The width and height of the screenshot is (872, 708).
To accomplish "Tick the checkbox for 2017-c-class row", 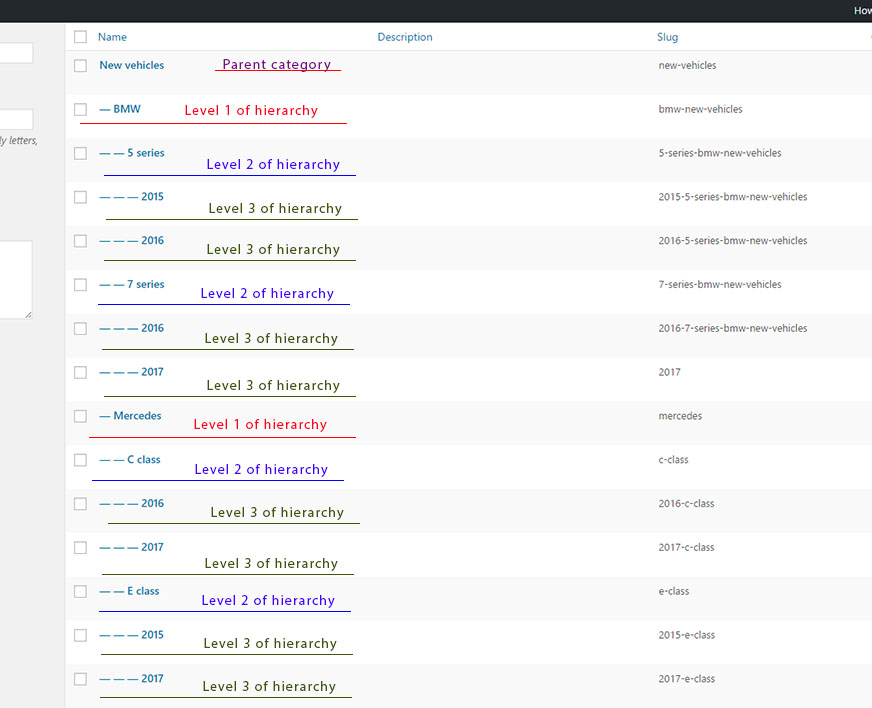I will [81, 548].
